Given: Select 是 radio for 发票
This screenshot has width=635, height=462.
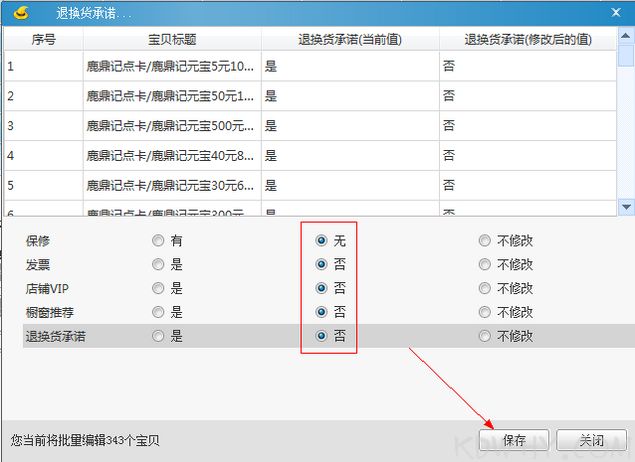Looking at the screenshot, I should coord(158,265).
